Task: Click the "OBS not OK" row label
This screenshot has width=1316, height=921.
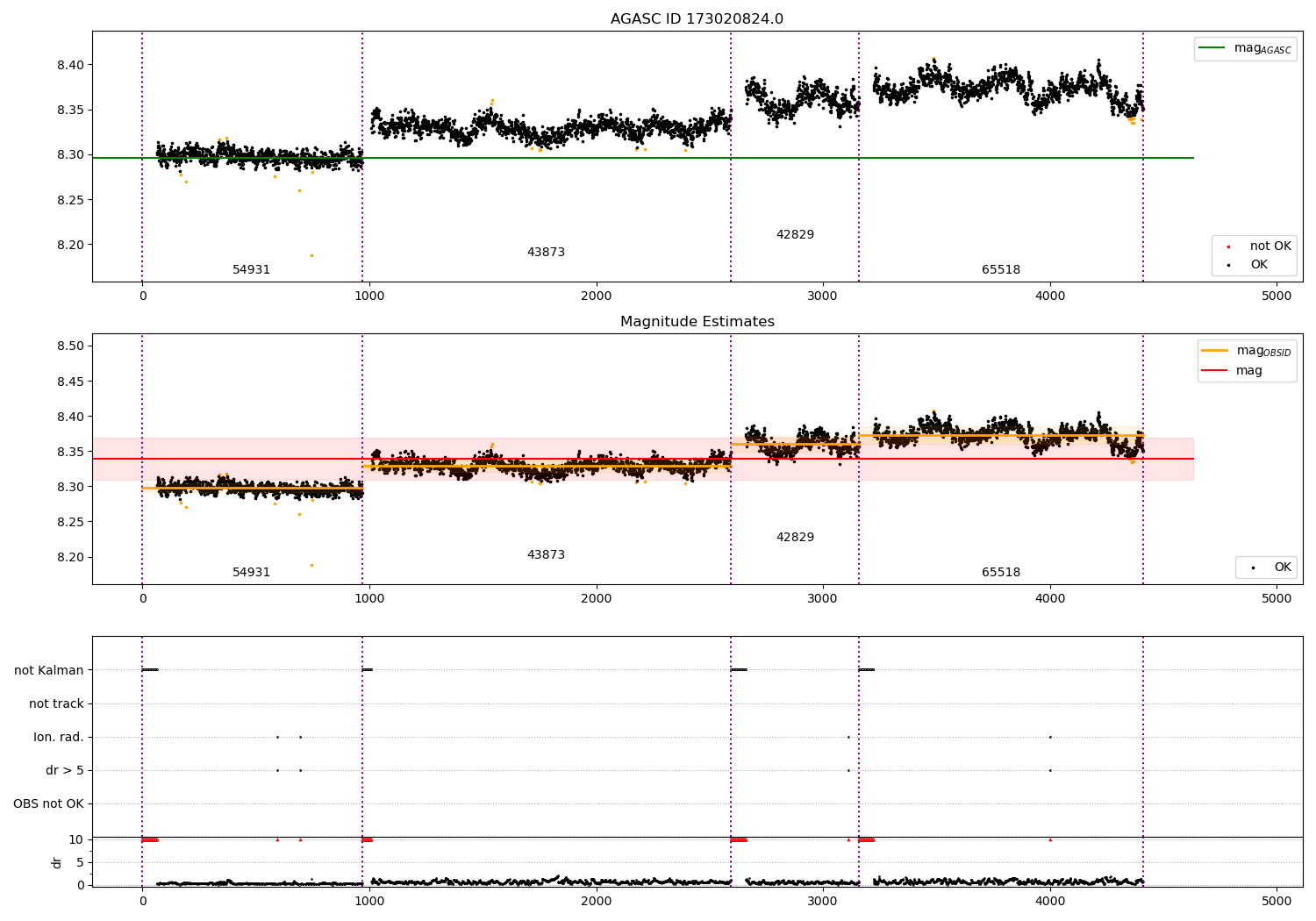Action: click(48, 803)
